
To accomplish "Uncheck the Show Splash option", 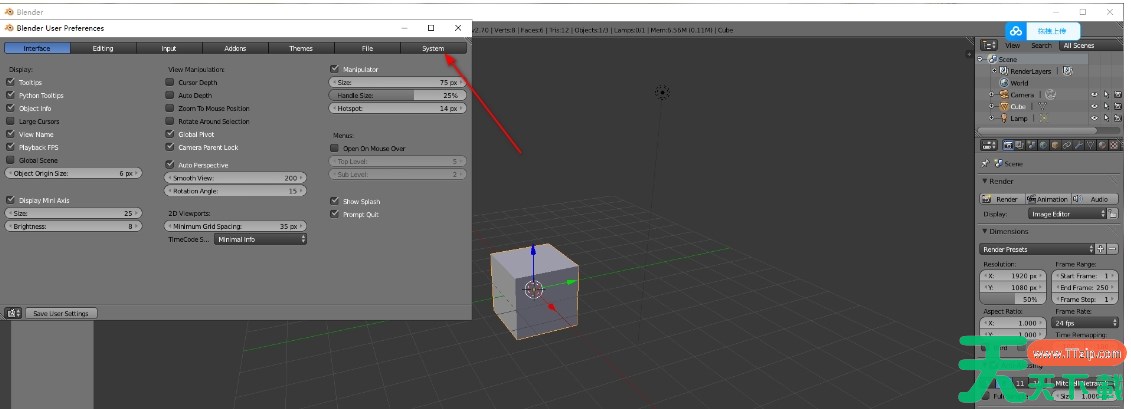I will click(x=335, y=201).
